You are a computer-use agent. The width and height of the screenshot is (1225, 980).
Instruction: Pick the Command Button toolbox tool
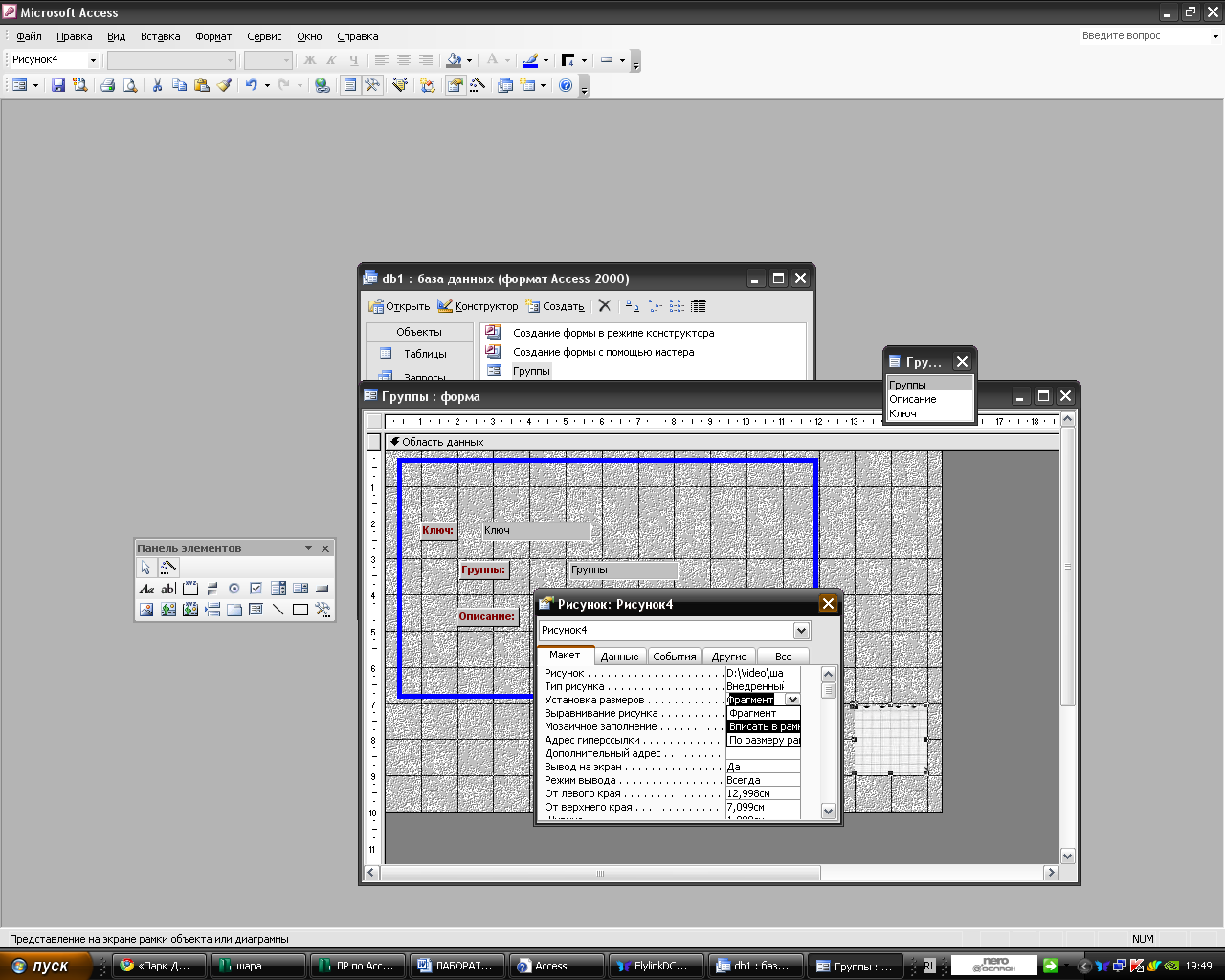tap(323, 589)
